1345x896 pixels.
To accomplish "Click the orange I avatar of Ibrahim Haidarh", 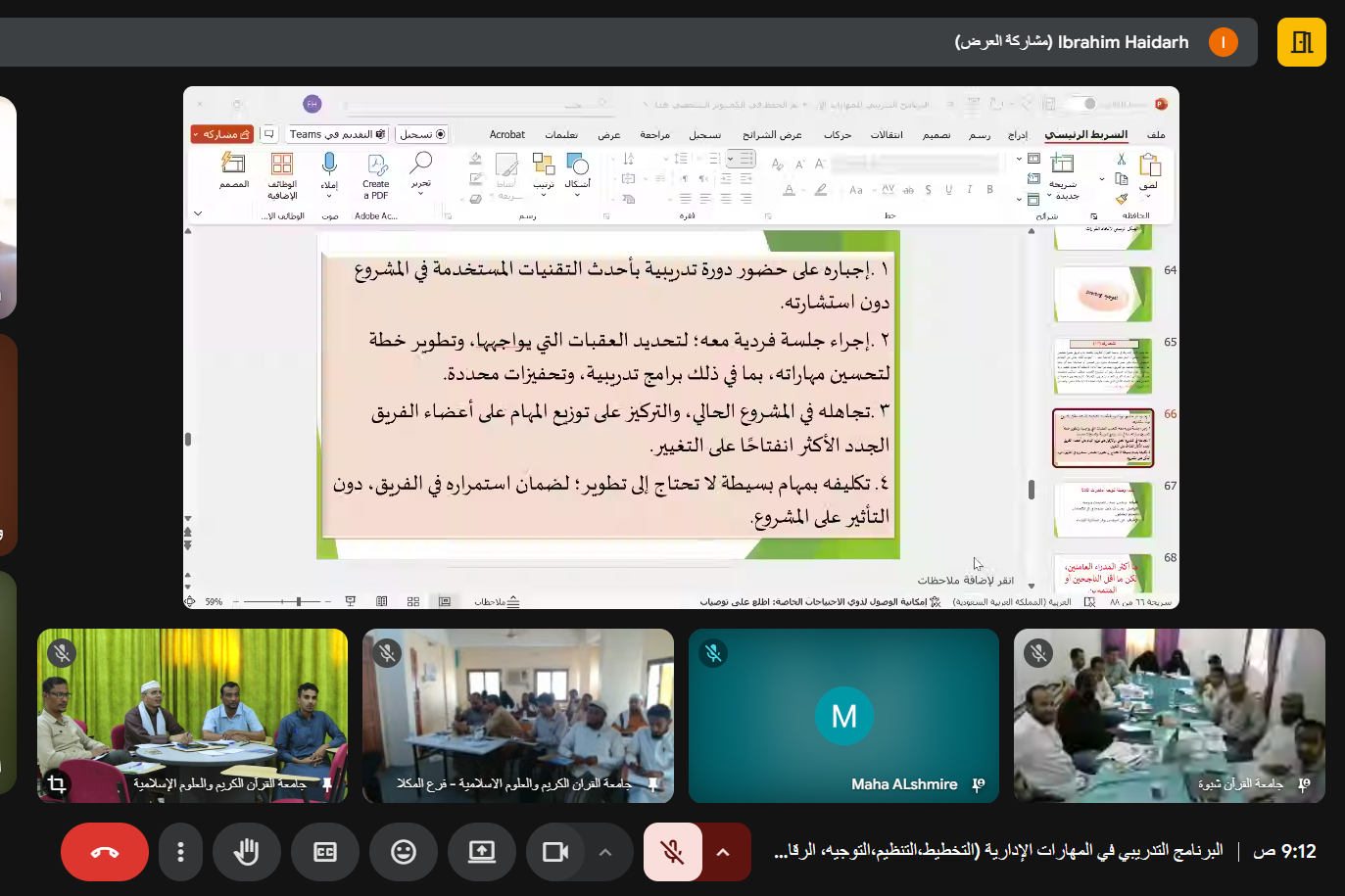I will click(1223, 42).
